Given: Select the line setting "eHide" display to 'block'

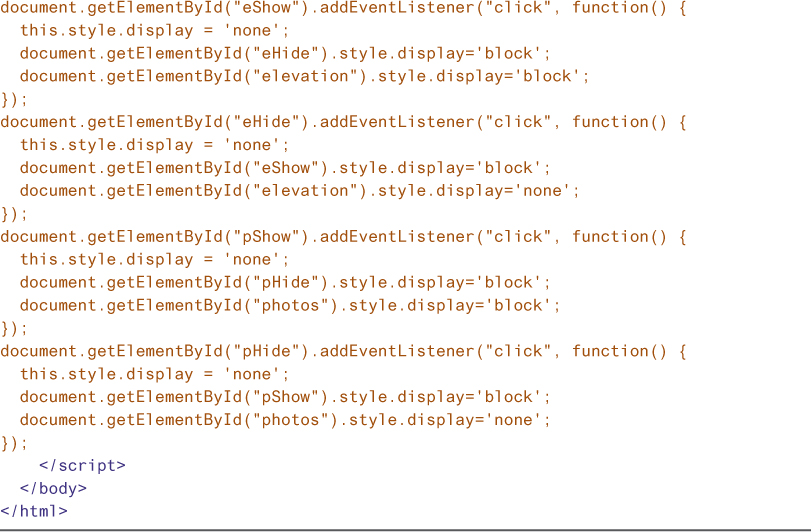Looking at the screenshot, I should (286, 54).
